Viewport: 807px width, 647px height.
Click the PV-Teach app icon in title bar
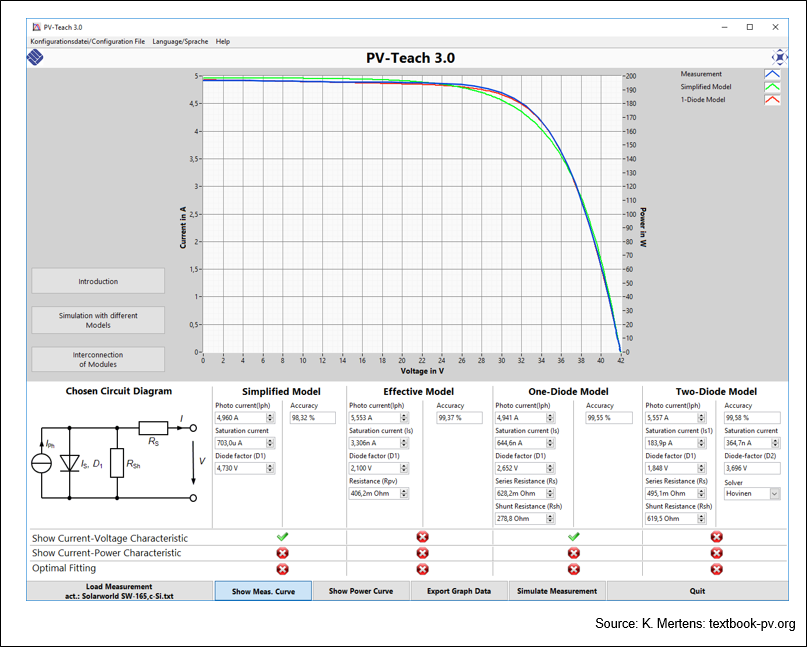click(x=36, y=27)
